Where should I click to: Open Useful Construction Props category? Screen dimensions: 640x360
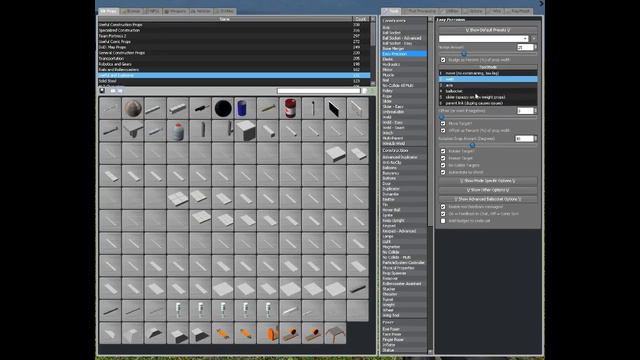coord(234,24)
